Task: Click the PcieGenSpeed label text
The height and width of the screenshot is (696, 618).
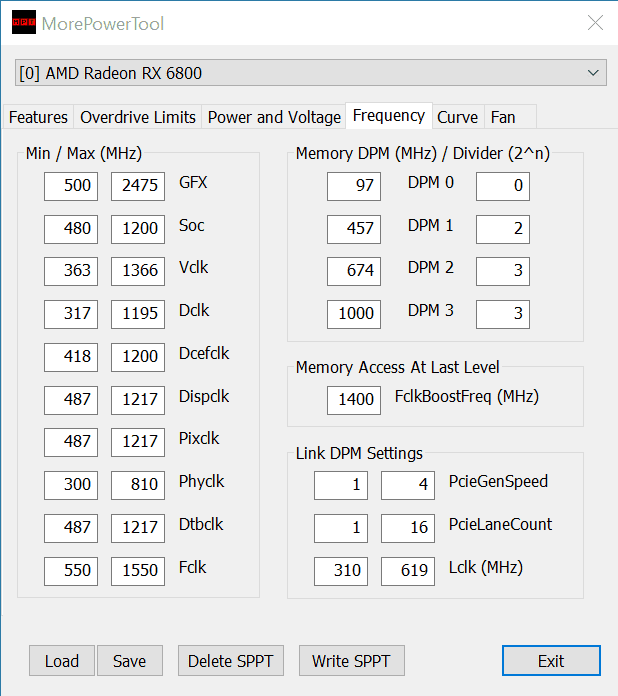Action: click(x=498, y=481)
